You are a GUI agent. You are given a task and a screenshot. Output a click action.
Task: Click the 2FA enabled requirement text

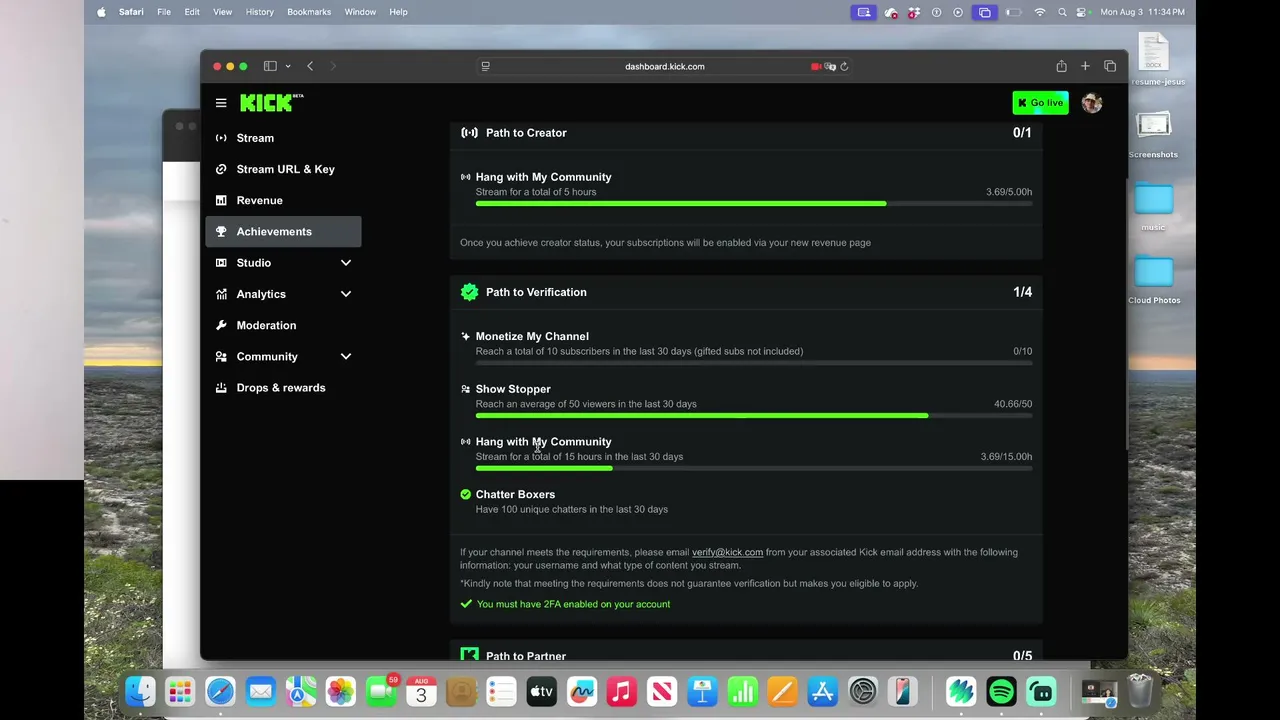click(573, 604)
